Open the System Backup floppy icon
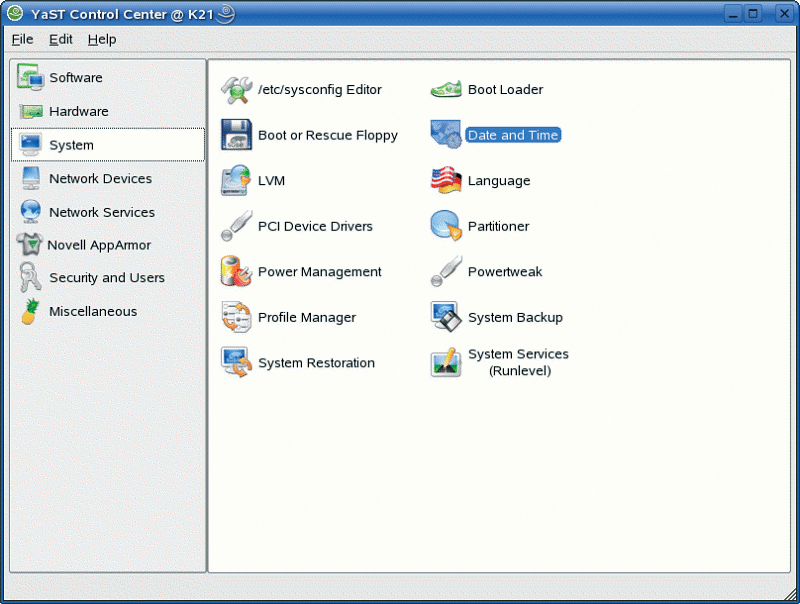 (446, 316)
